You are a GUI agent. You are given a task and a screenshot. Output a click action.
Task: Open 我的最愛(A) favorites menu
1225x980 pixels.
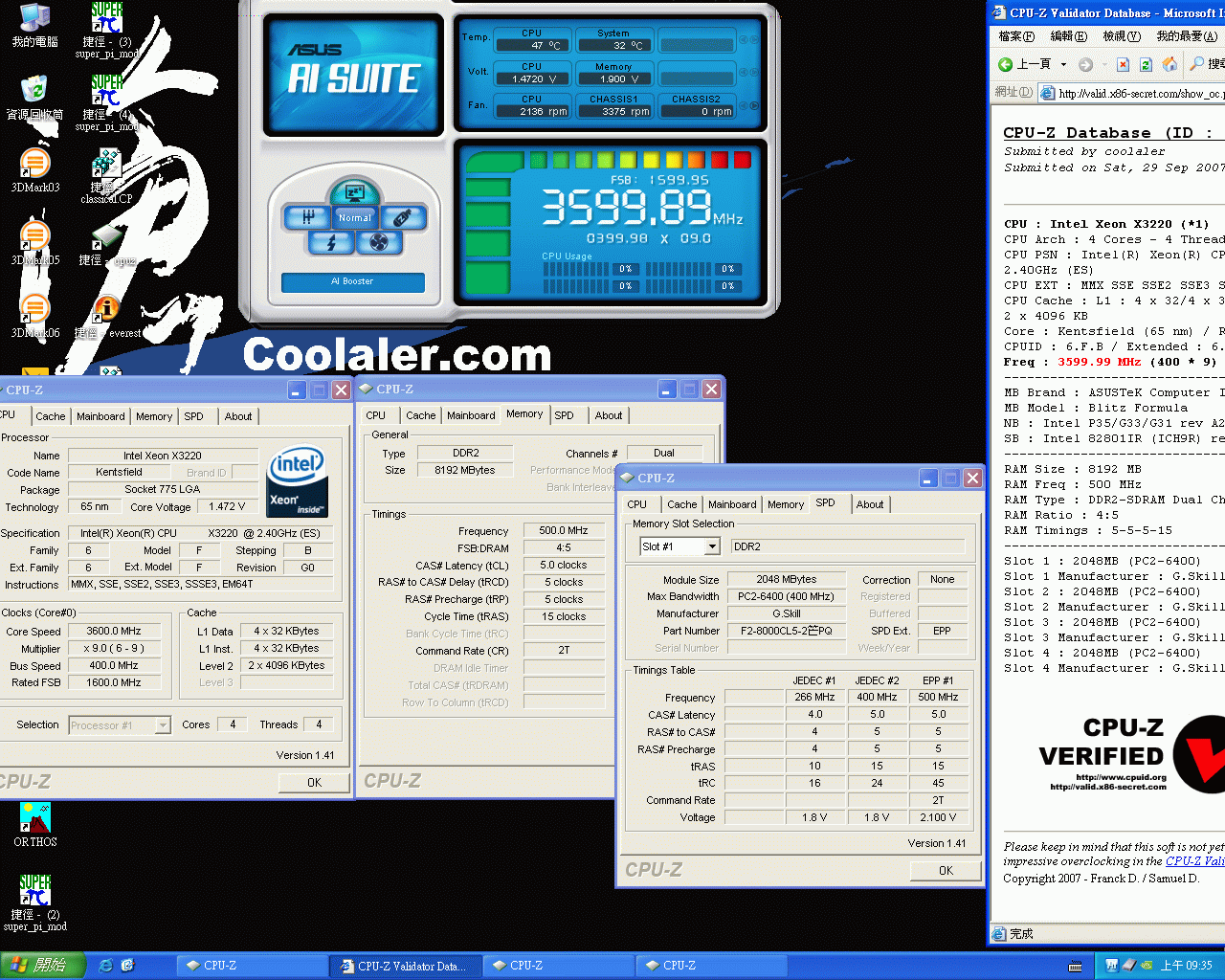coord(1187,36)
